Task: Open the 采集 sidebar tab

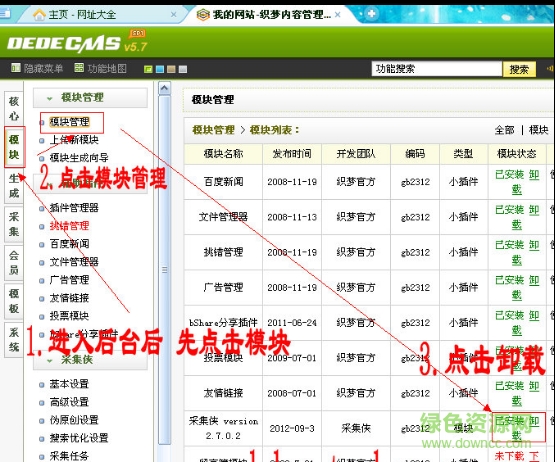Action: pyautogui.click(x=14, y=224)
